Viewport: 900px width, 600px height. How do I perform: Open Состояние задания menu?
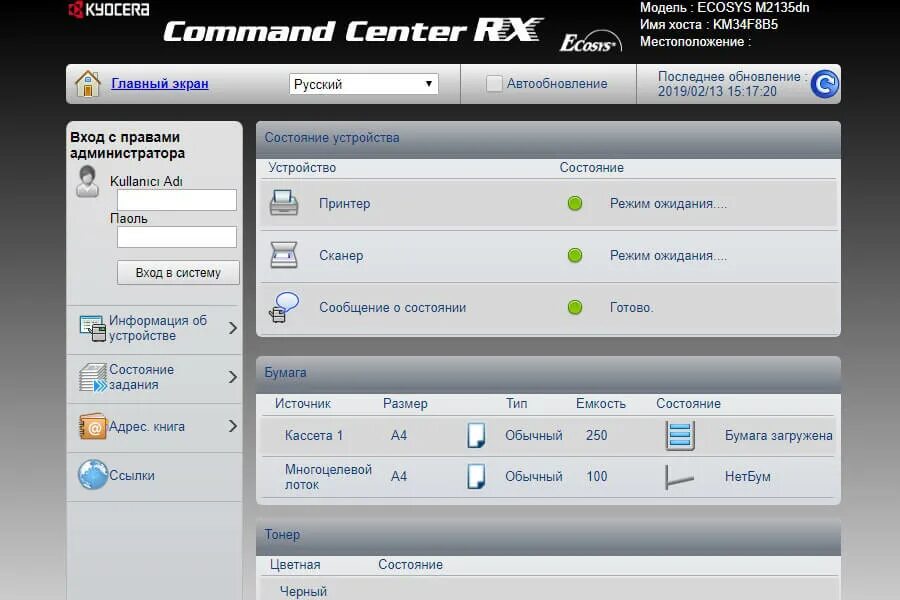155,377
